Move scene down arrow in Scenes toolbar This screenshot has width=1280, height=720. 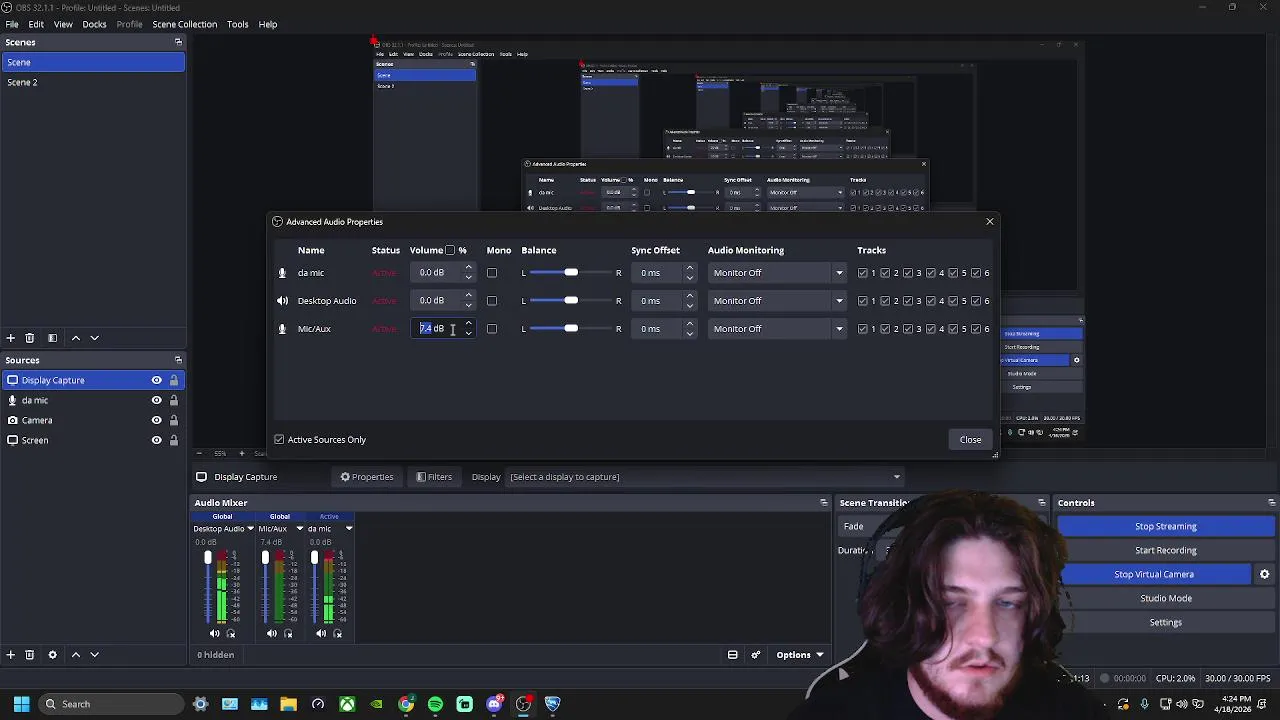click(94, 338)
